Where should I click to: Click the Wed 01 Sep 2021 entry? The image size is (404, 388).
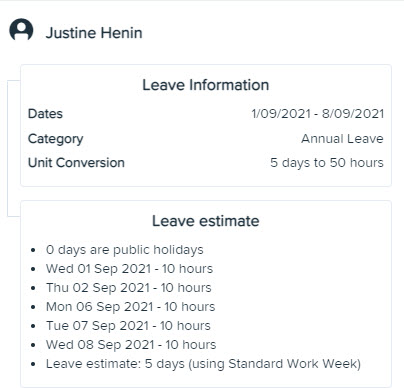129,269
